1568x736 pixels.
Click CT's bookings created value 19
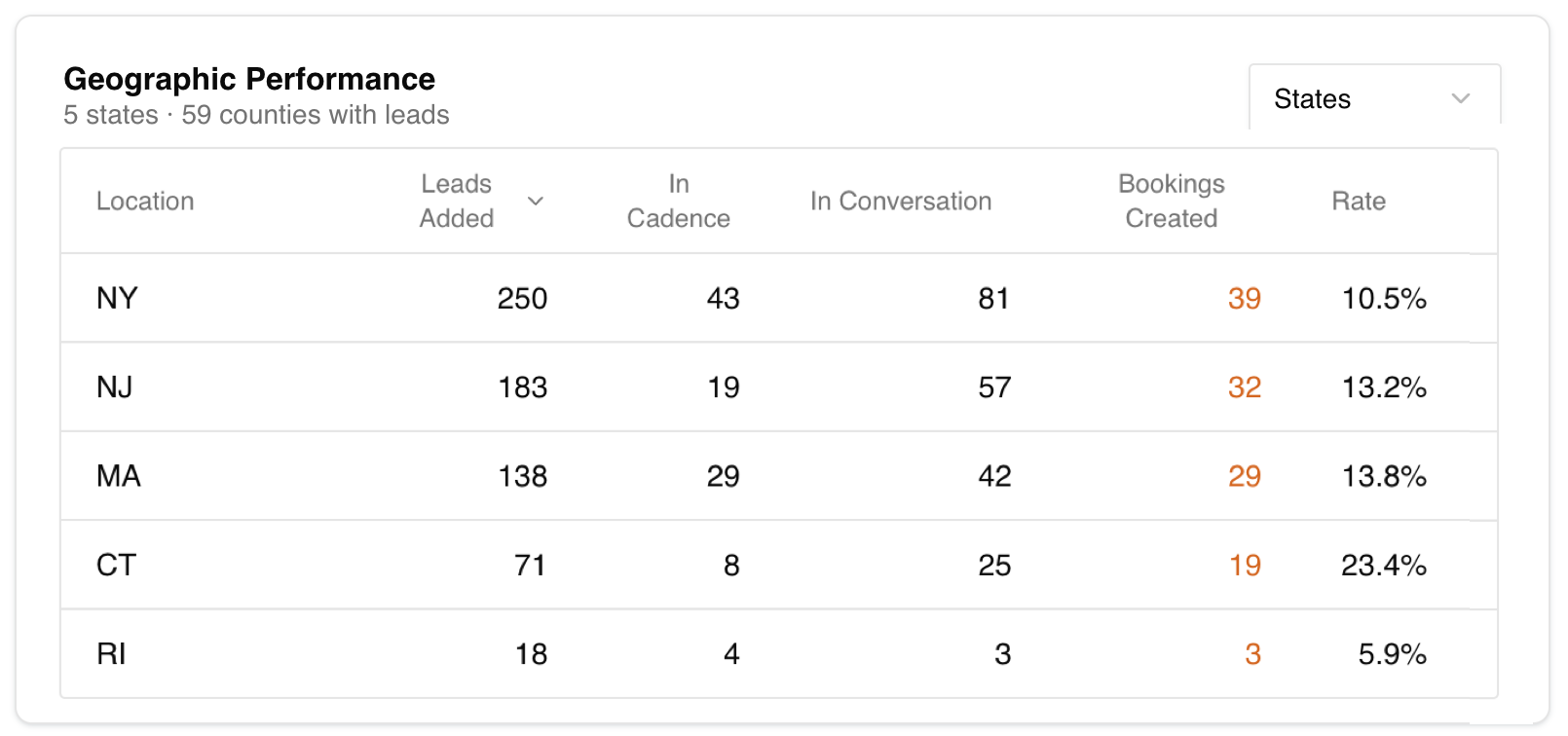click(1244, 565)
